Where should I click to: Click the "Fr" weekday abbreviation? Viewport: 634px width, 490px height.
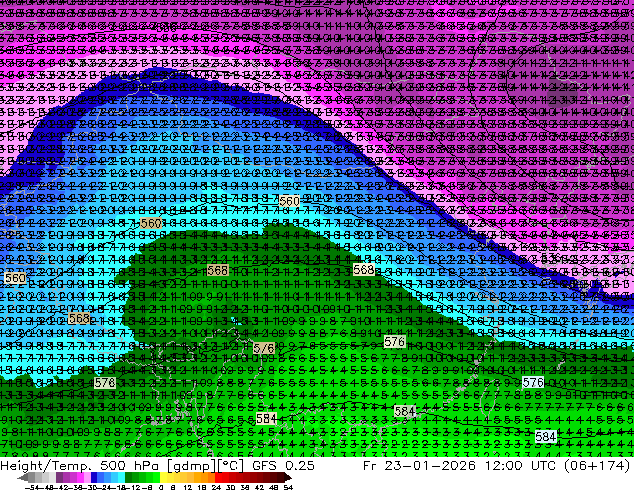(370, 465)
